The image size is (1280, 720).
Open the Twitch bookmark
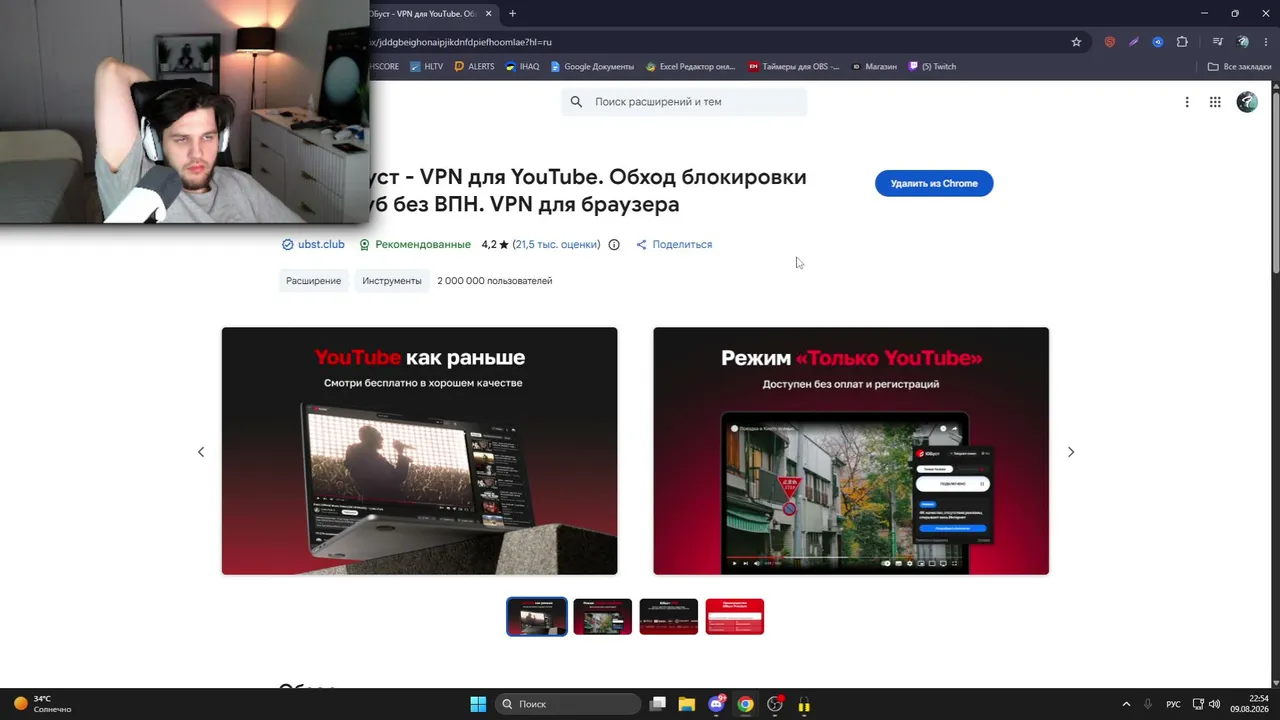[932, 67]
